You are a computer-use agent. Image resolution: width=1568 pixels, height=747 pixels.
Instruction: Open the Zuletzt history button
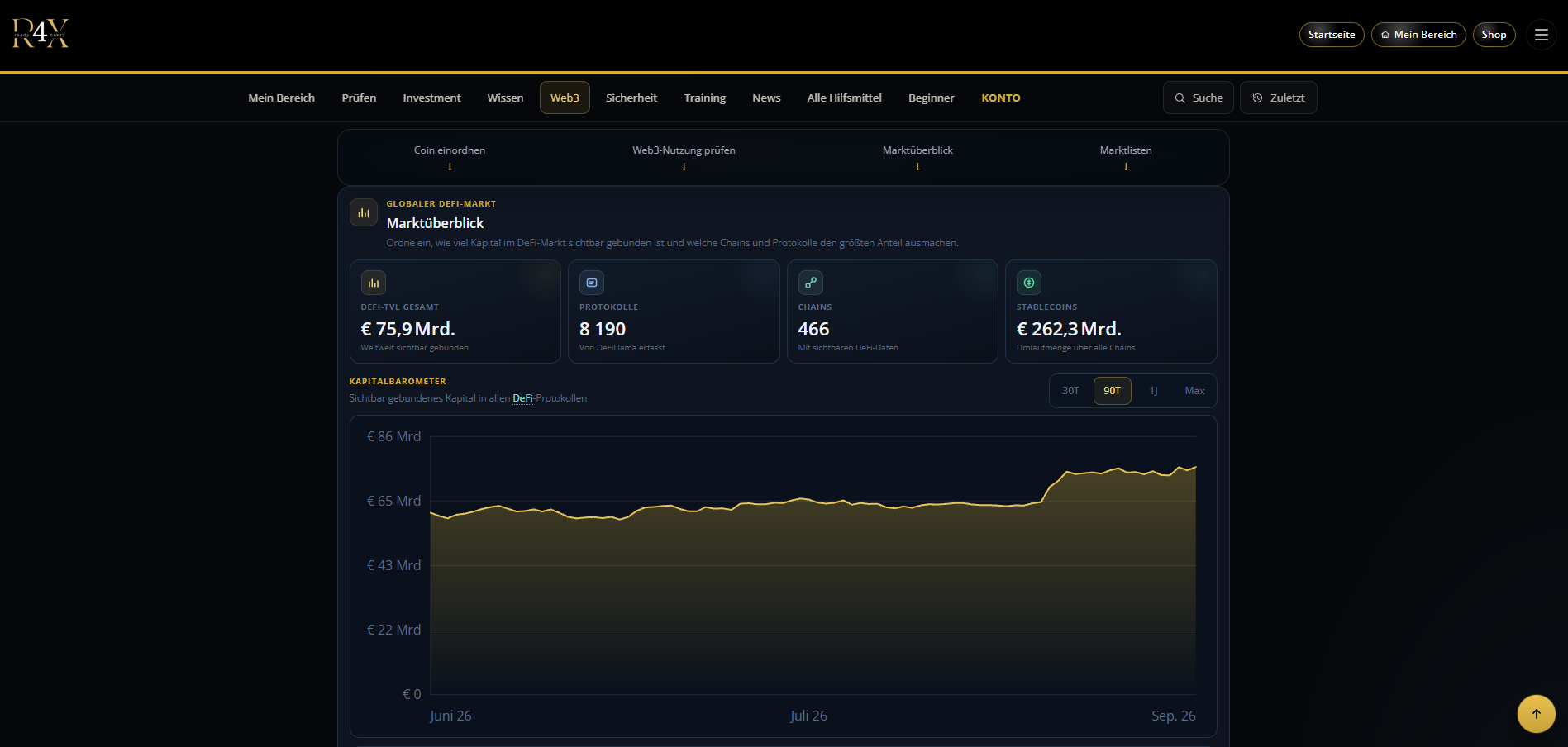point(1279,98)
